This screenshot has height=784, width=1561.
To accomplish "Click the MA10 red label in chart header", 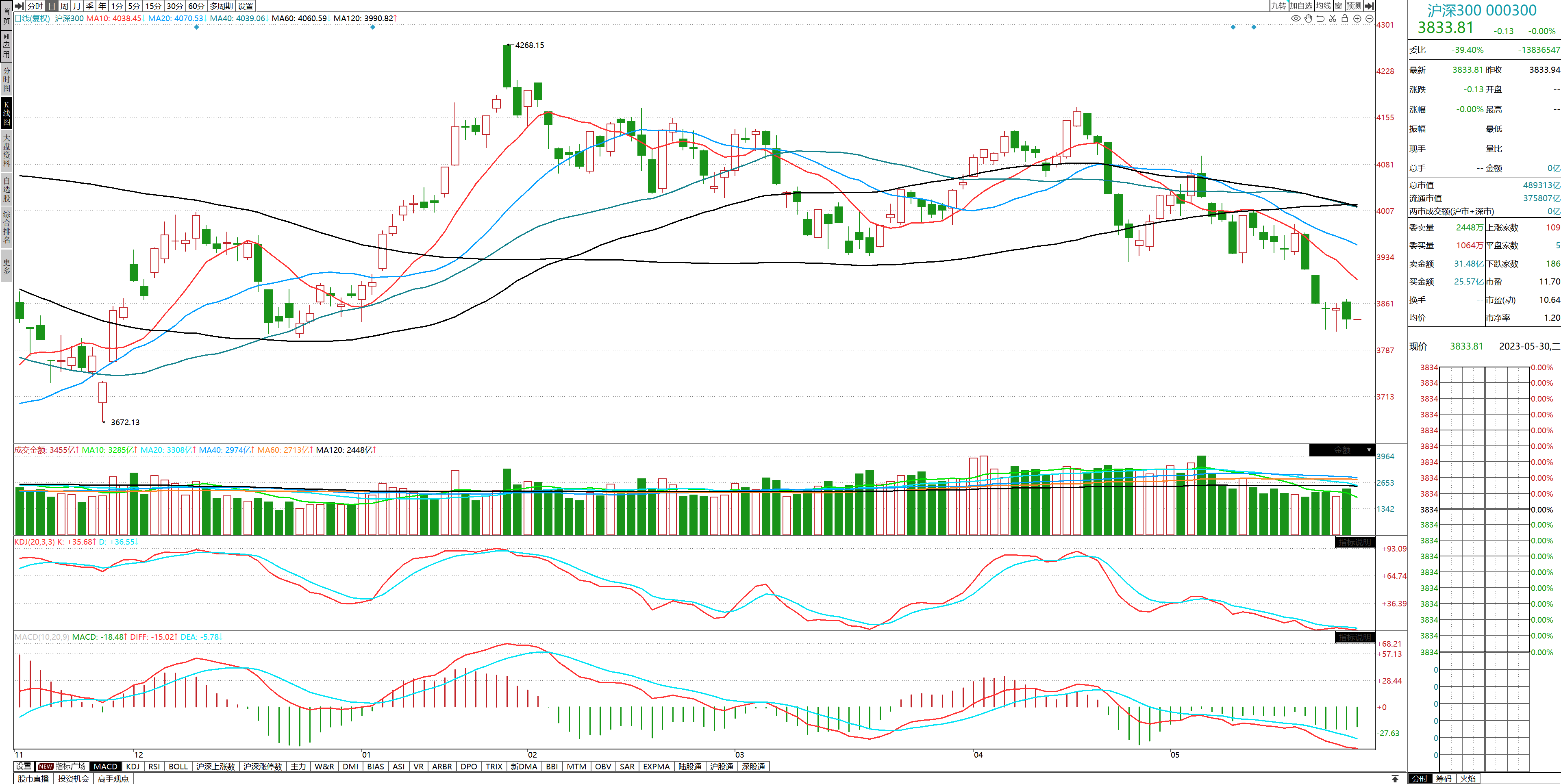I will click(x=113, y=18).
